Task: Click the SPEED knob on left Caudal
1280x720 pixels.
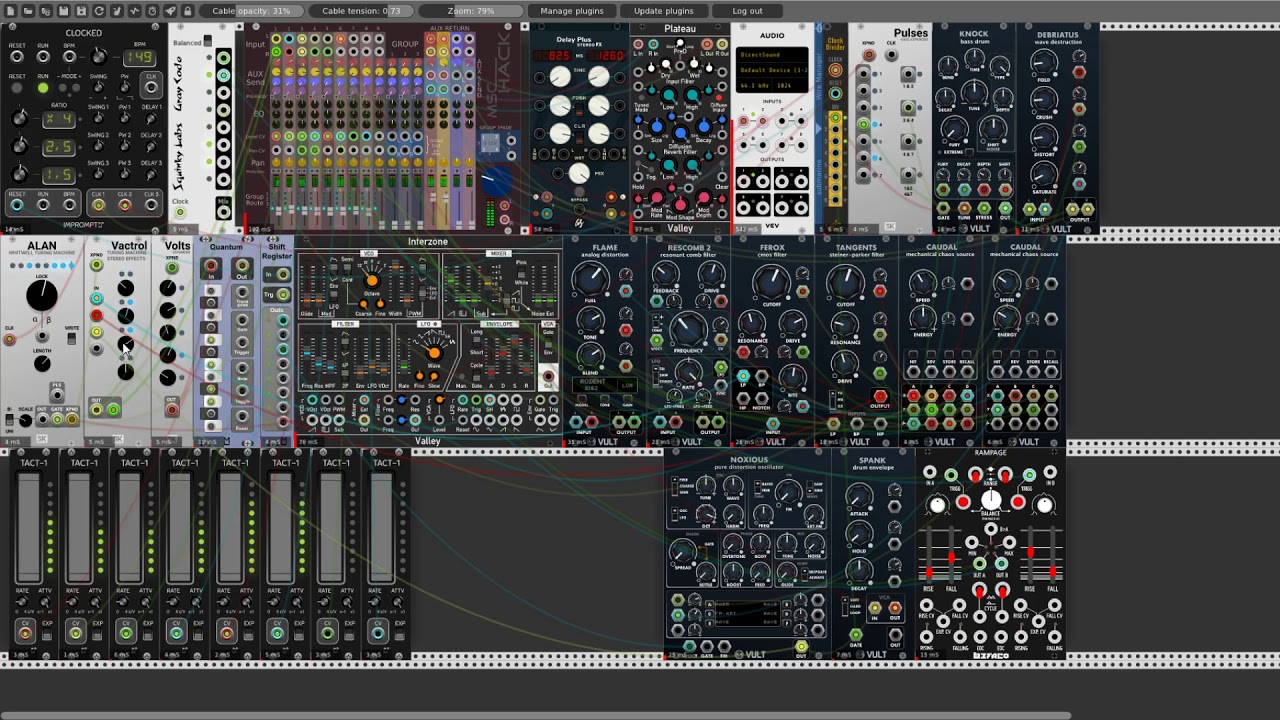Action: (x=925, y=283)
